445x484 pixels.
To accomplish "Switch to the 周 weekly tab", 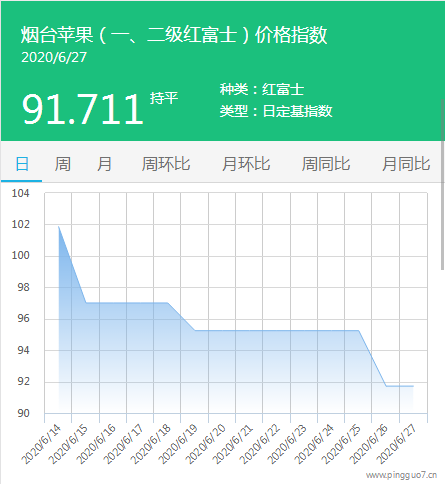I will [63, 164].
